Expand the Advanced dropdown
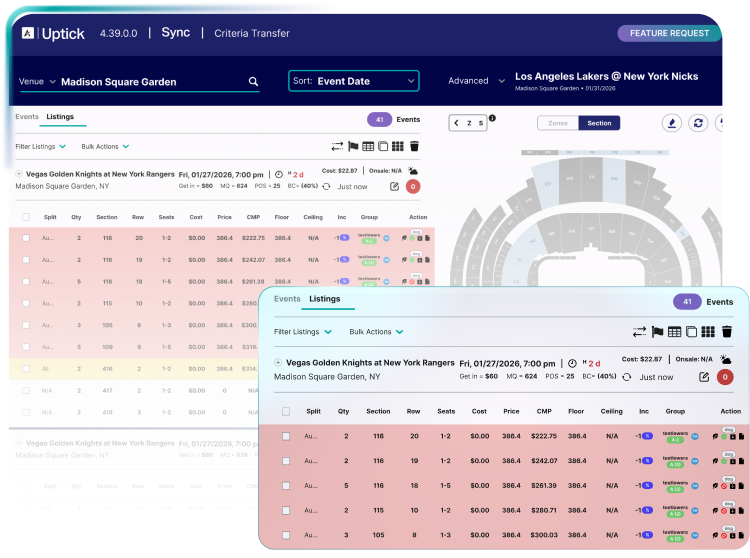The image size is (750, 558). point(475,81)
